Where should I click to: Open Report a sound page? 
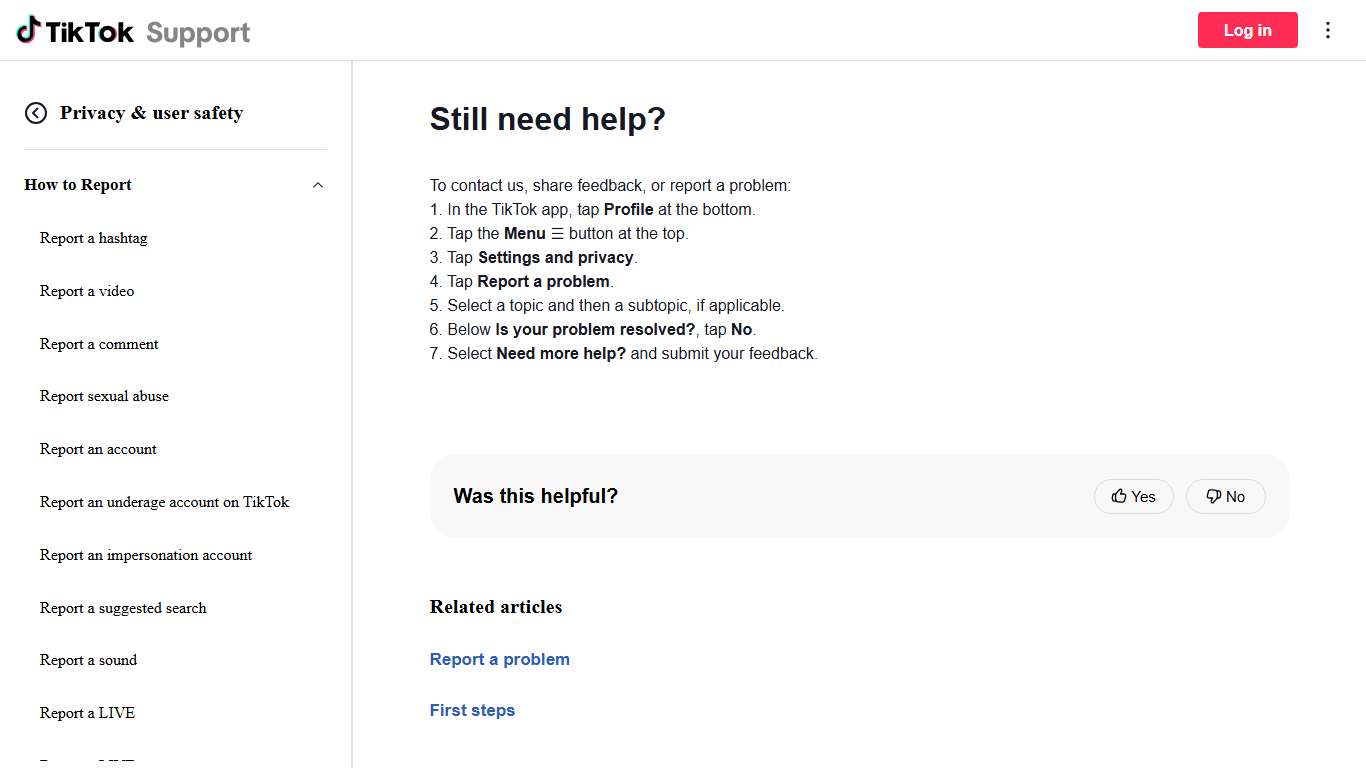click(88, 660)
